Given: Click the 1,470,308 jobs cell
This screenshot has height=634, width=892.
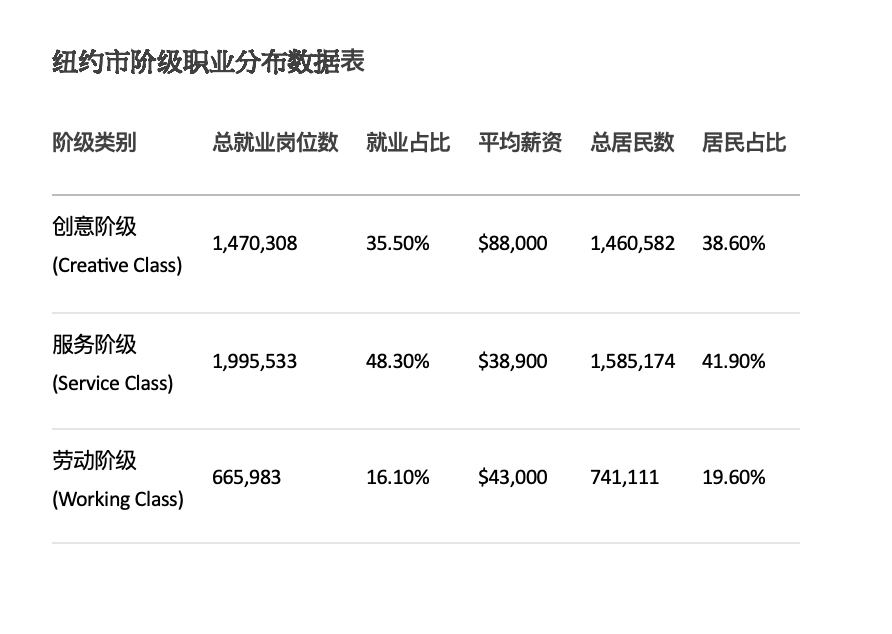Looking at the screenshot, I should (x=254, y=243).
